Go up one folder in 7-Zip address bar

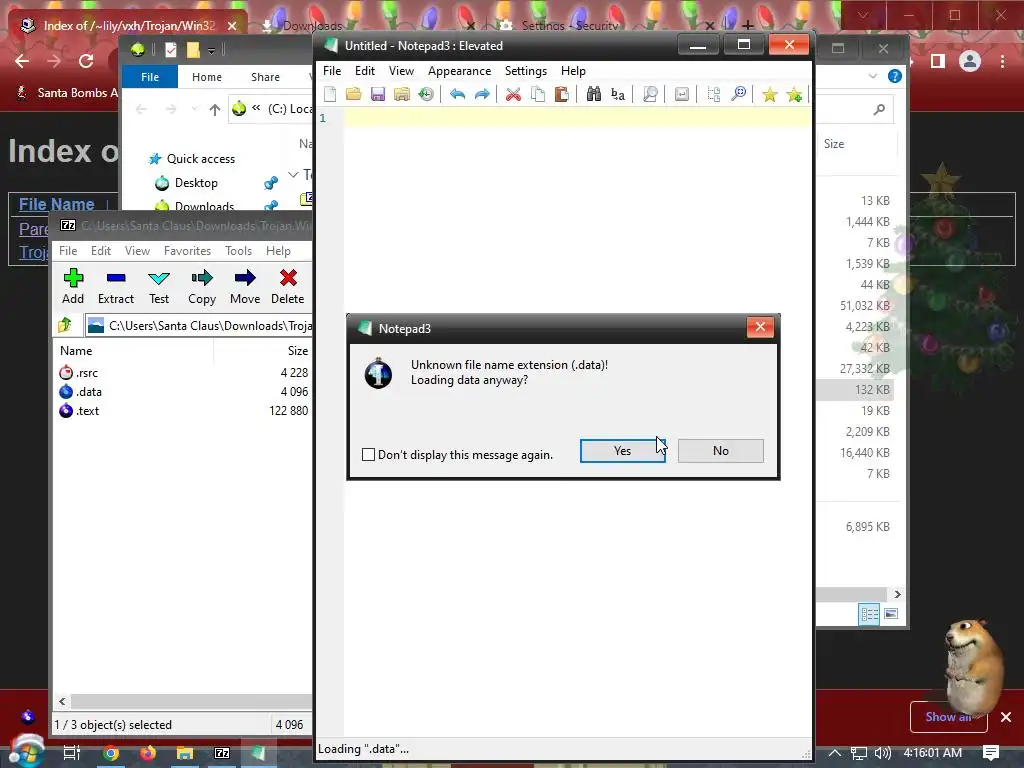coord(65,325)
